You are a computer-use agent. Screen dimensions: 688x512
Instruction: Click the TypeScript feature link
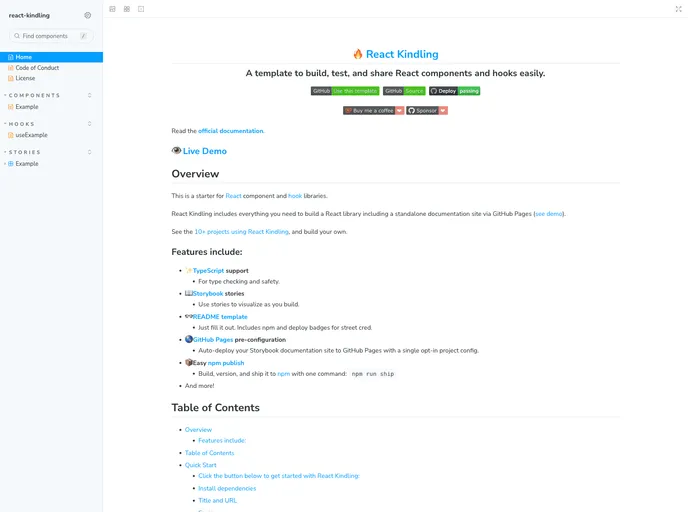(208, 271)
